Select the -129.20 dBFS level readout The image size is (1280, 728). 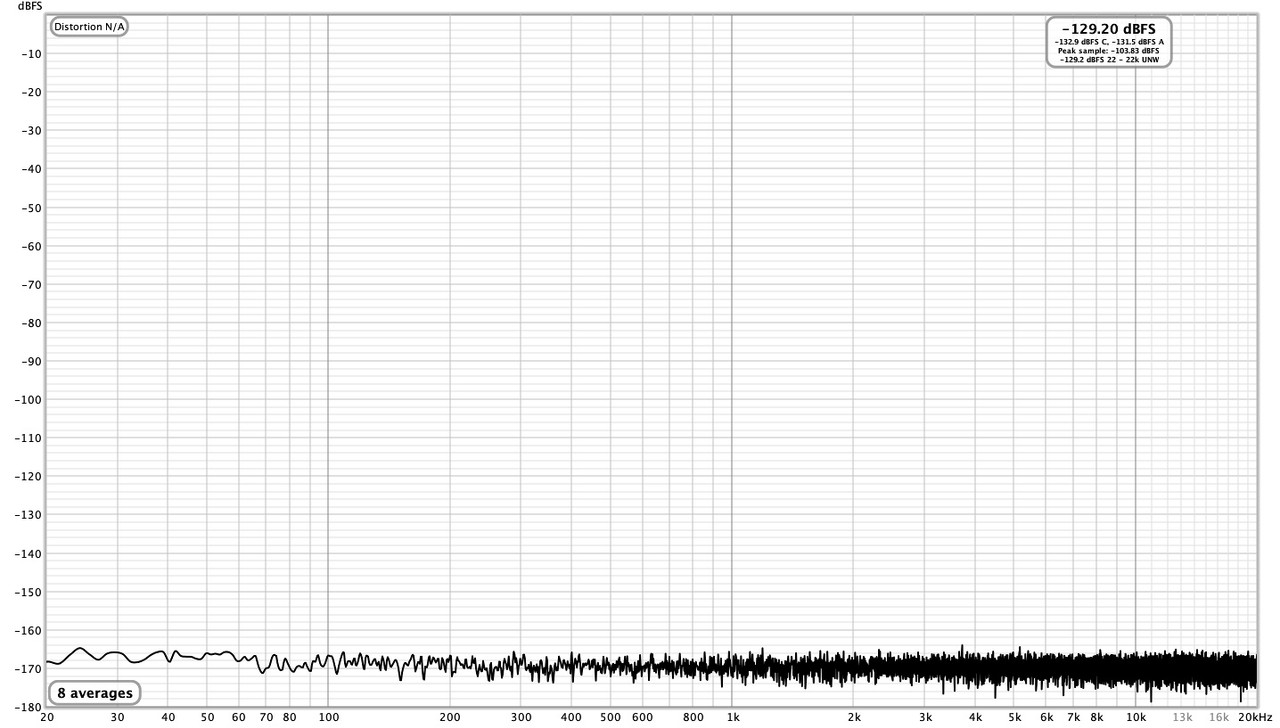point(1109,29)
